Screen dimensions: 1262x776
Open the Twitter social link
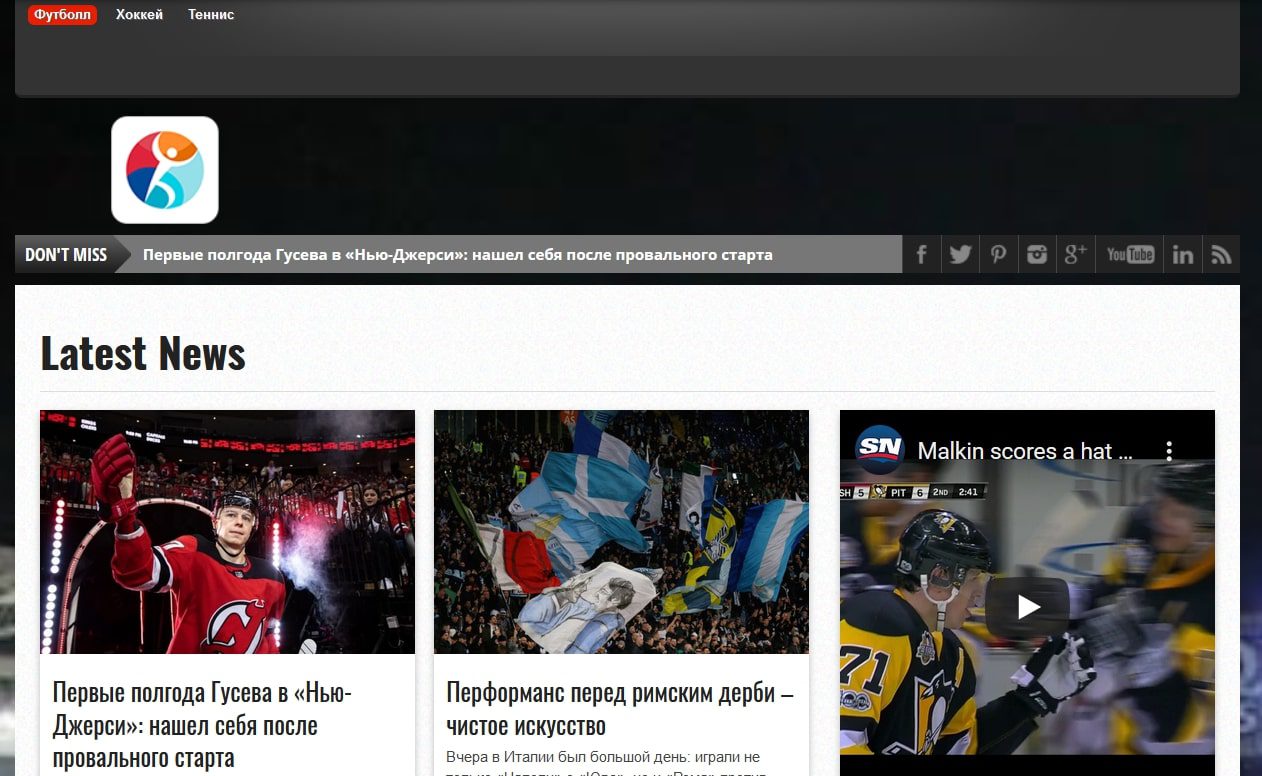pyautogui.click(x=960, y=254)
